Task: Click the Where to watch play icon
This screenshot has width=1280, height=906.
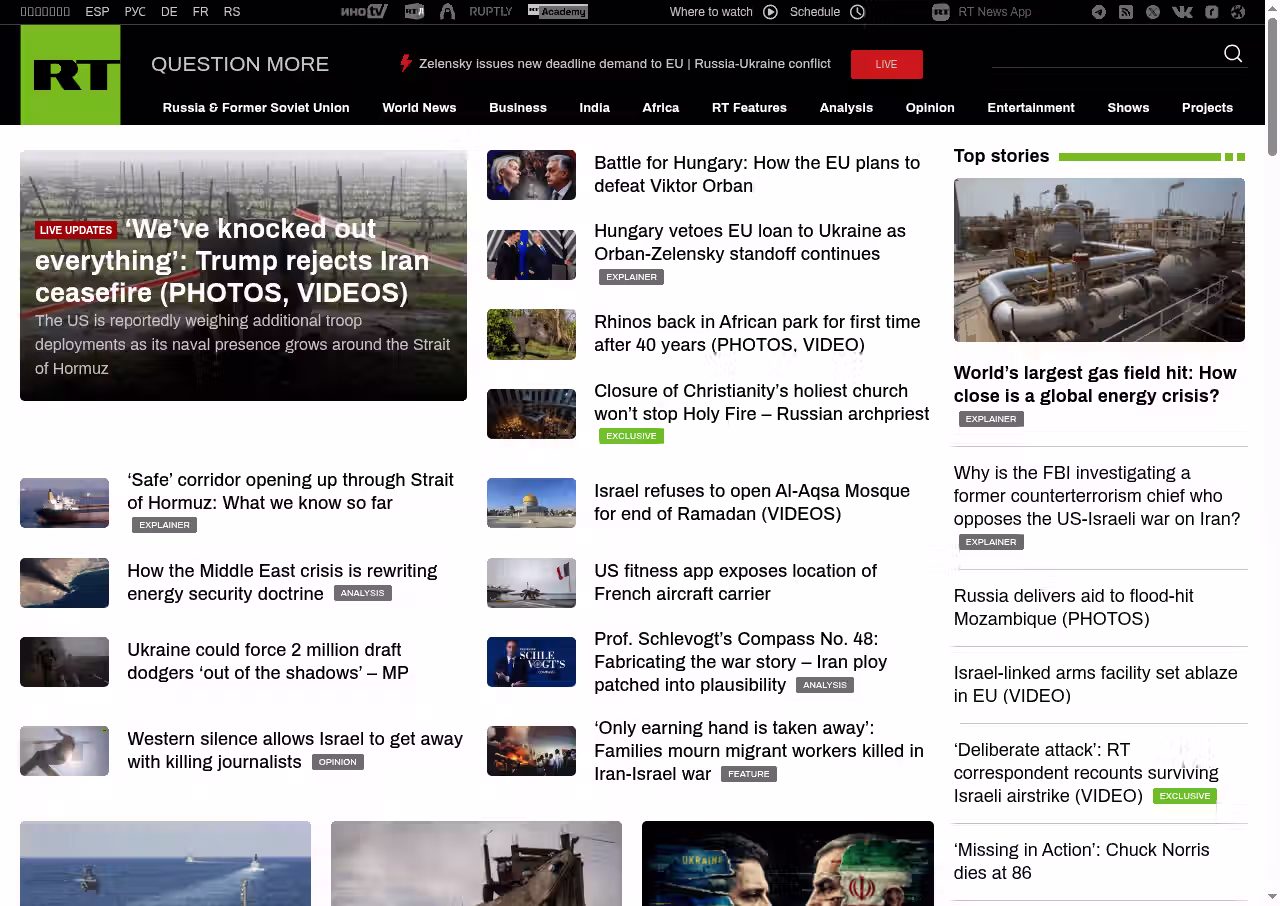Action: [x=770, y=12]
